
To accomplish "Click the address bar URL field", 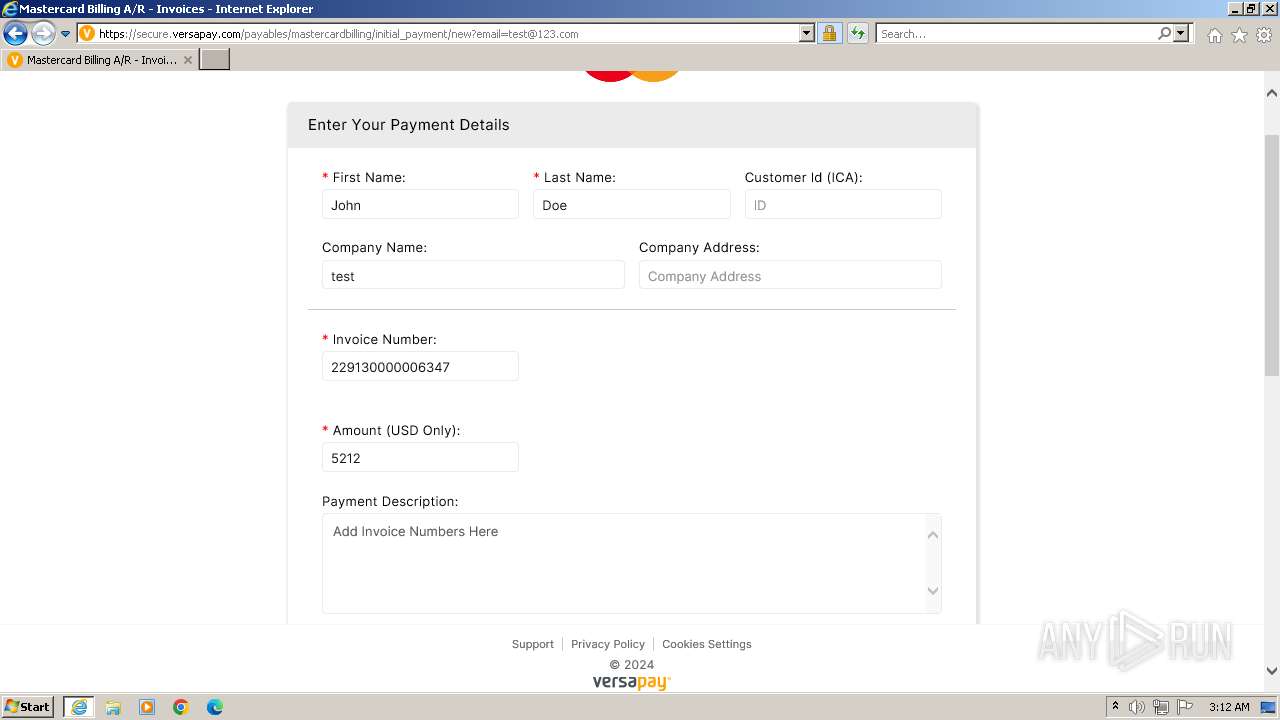I will pyautogui.click(x=447, y=34).
